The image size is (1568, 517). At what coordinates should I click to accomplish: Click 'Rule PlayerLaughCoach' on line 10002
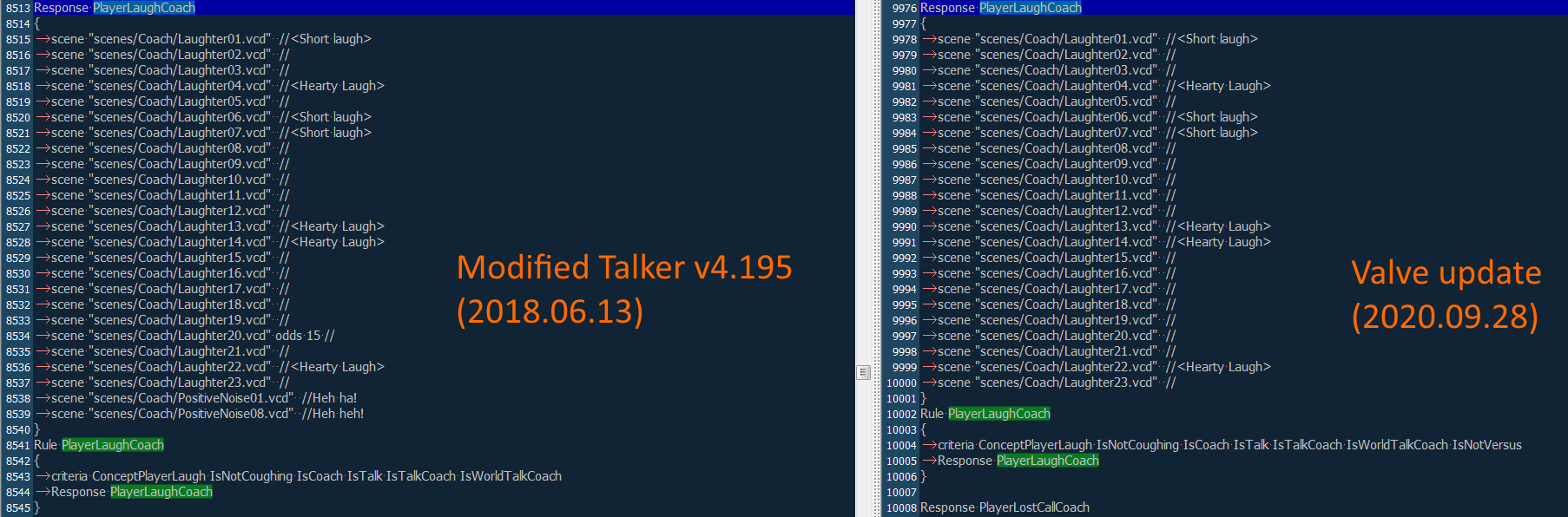coord(985,414)
